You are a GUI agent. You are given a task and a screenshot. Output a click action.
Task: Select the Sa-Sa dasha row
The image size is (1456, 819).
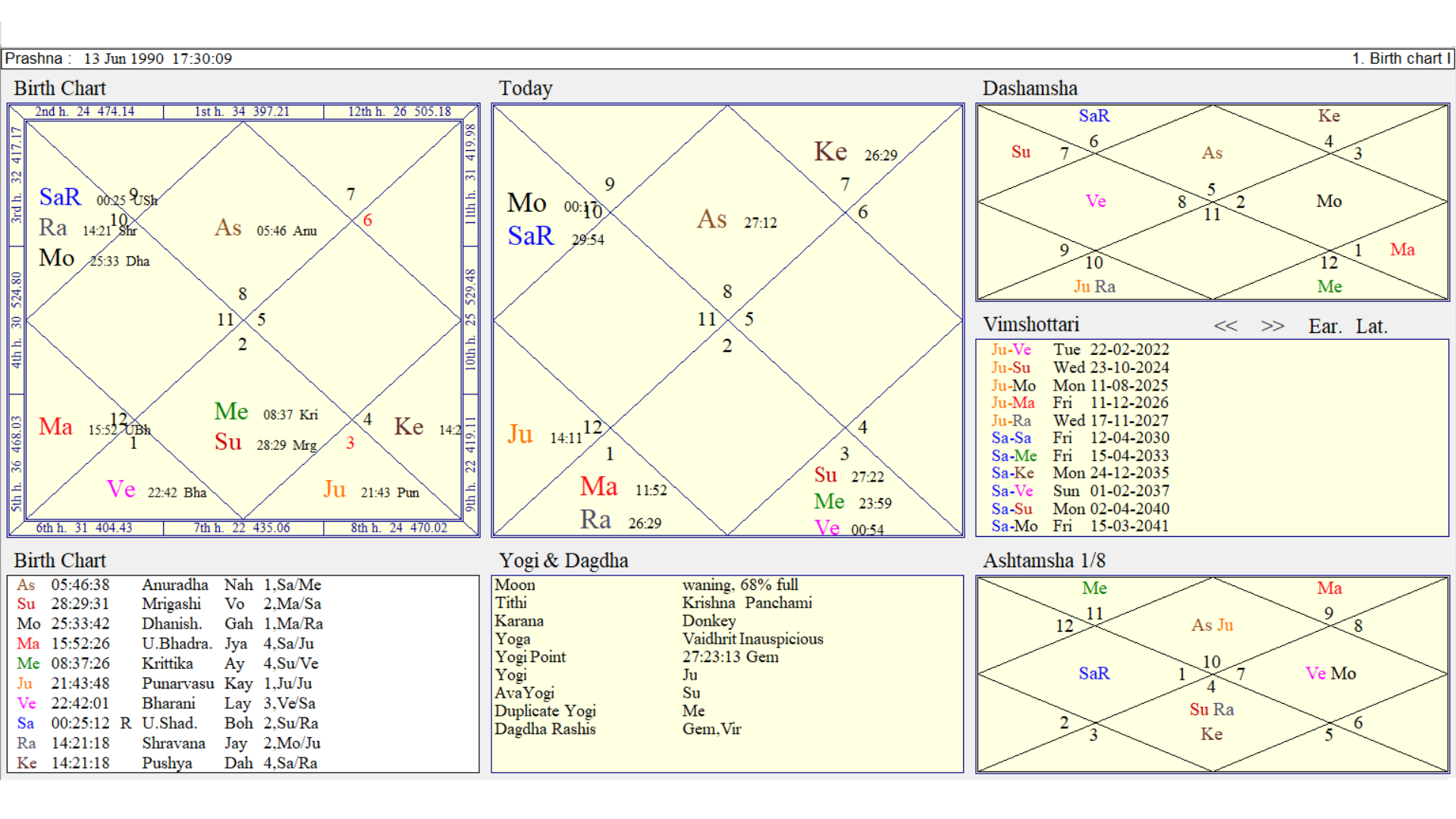coord(1080,438)
